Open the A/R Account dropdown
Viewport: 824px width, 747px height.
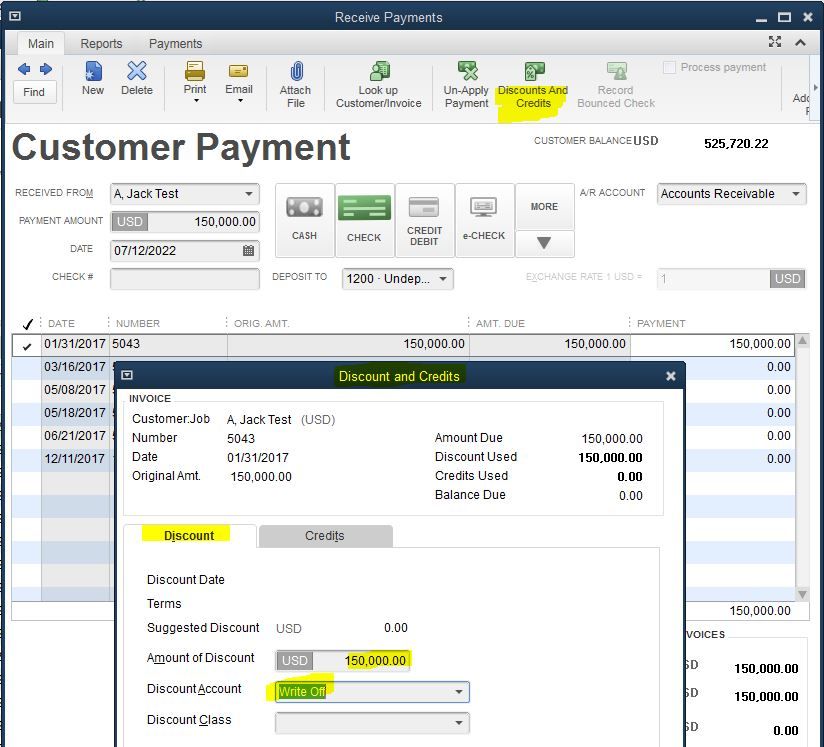pyautogui.click(x=796, y=194)
